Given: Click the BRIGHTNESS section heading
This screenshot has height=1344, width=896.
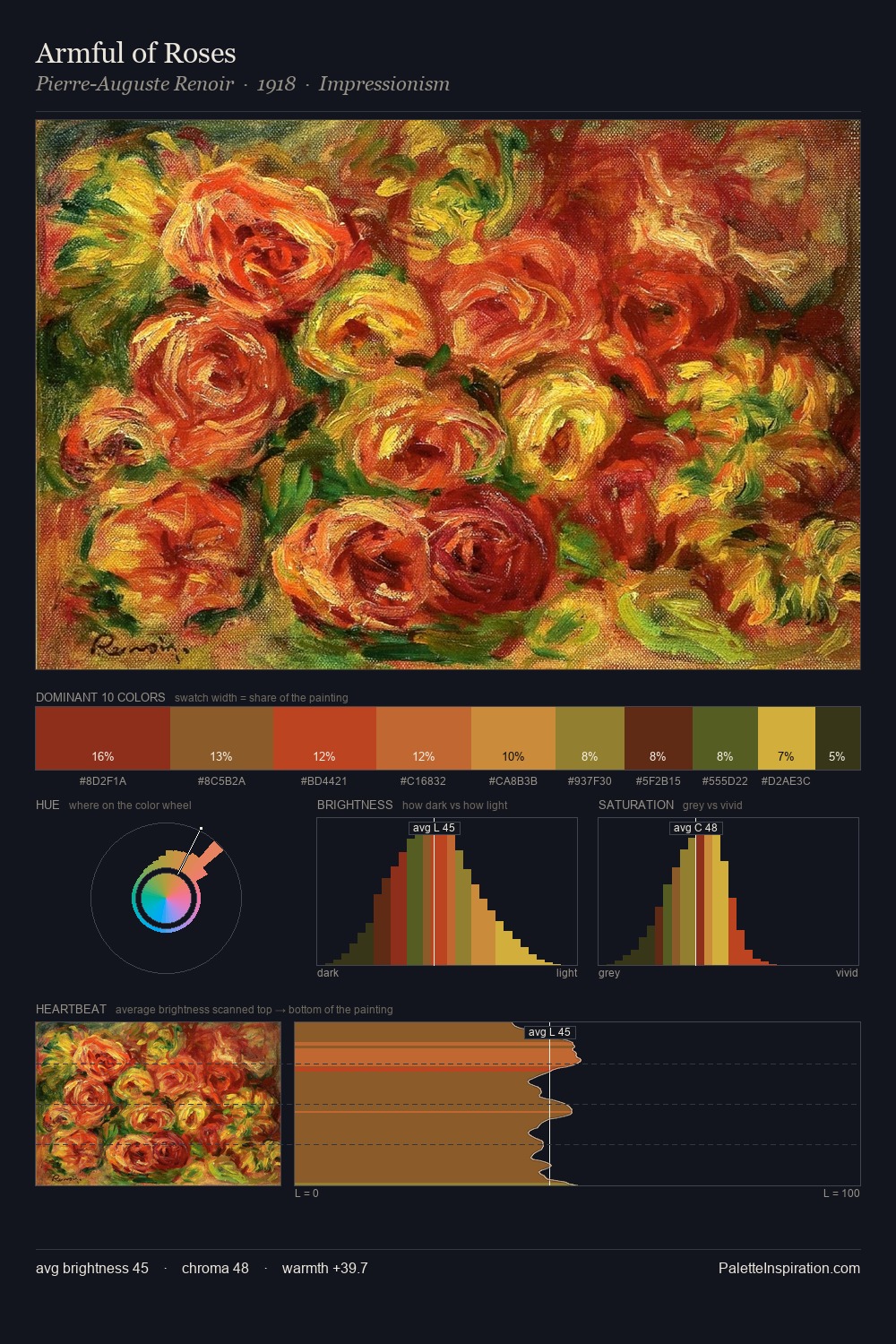Looking at the screenshot, I should 355,805.
